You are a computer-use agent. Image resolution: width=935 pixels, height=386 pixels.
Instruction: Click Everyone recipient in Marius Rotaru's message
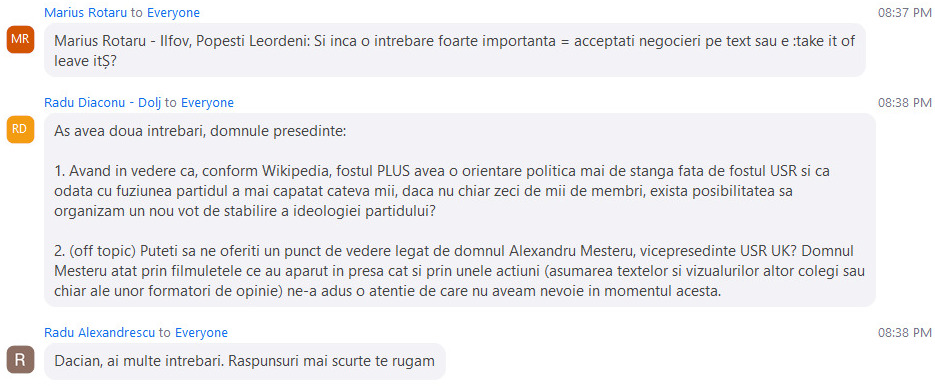[174, 13]
